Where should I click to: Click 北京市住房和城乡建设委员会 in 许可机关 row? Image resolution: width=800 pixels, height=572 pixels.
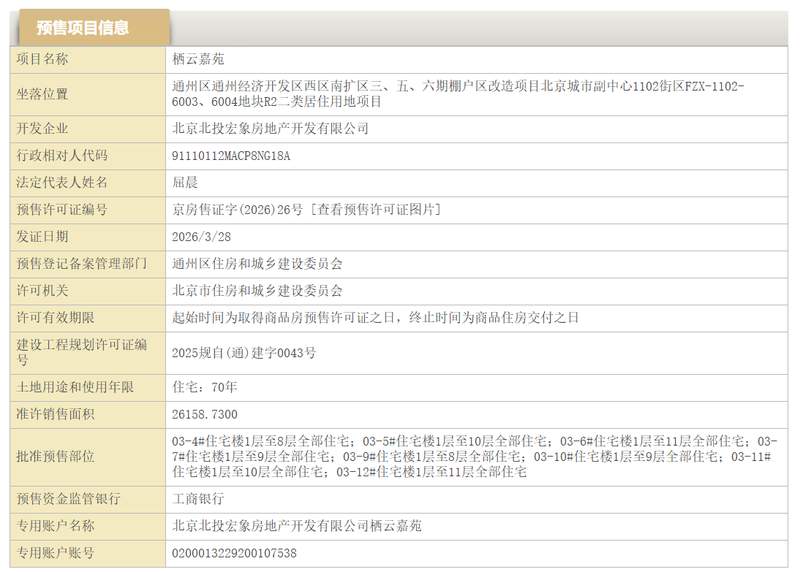click(257, 290)
